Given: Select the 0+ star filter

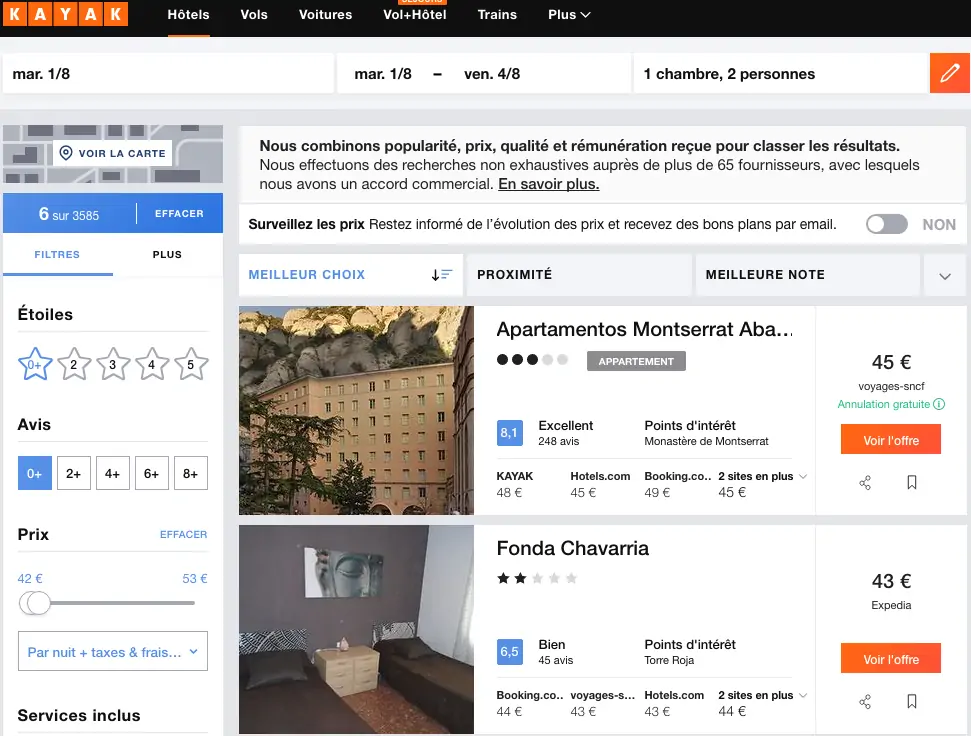Looking at the screenshot, I should tap(35, 364).
